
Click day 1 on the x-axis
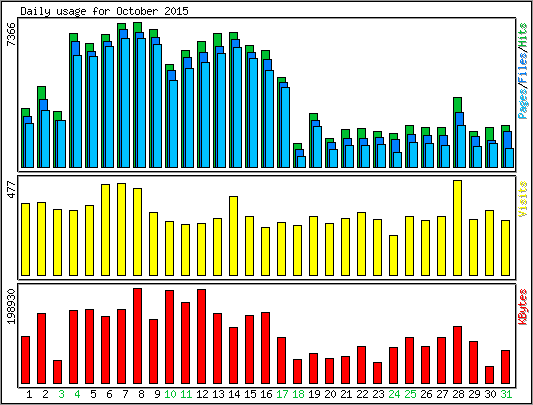pos(29,394)
